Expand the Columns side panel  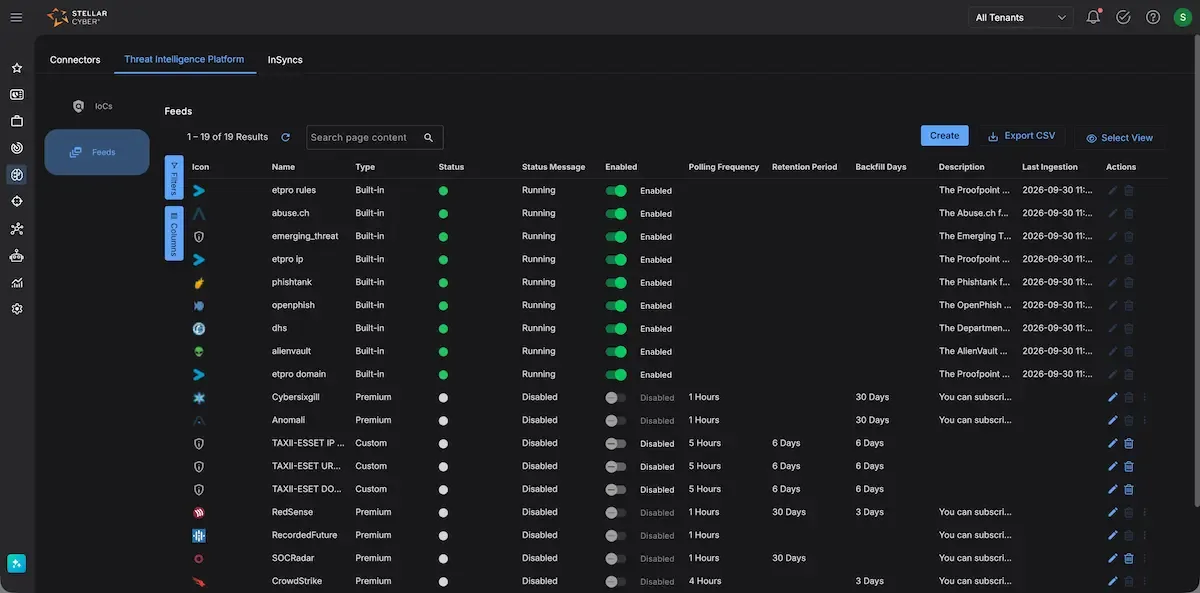click(x=173, y=233)
